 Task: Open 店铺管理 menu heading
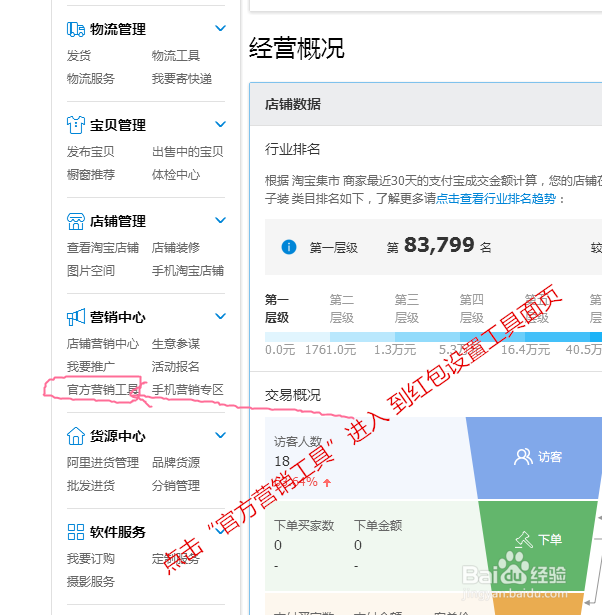(x=118, y=221)
